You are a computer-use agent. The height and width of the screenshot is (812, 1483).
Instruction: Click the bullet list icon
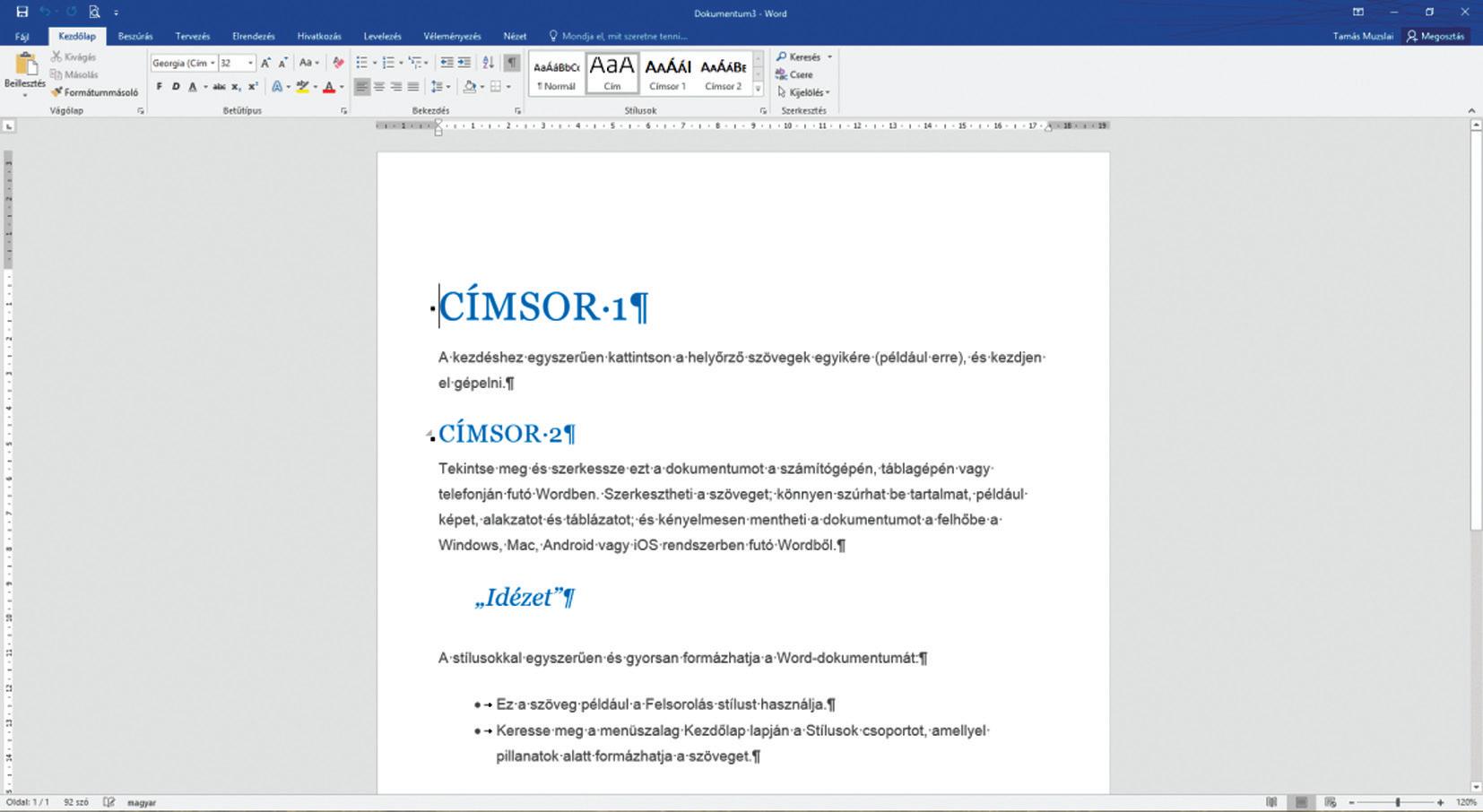[x=364, y=63]
